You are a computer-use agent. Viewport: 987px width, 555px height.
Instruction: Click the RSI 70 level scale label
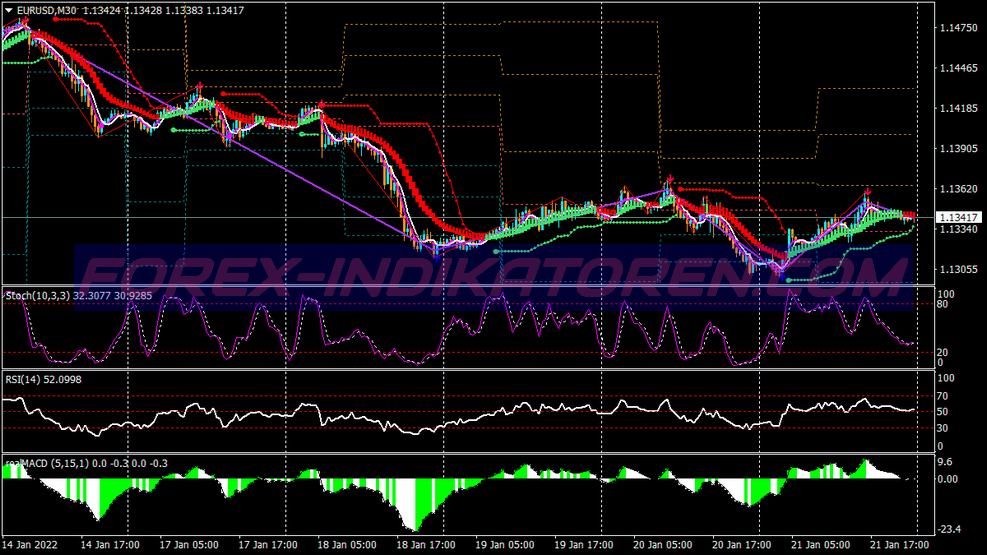pyautogui.click(x=941, y=397)
